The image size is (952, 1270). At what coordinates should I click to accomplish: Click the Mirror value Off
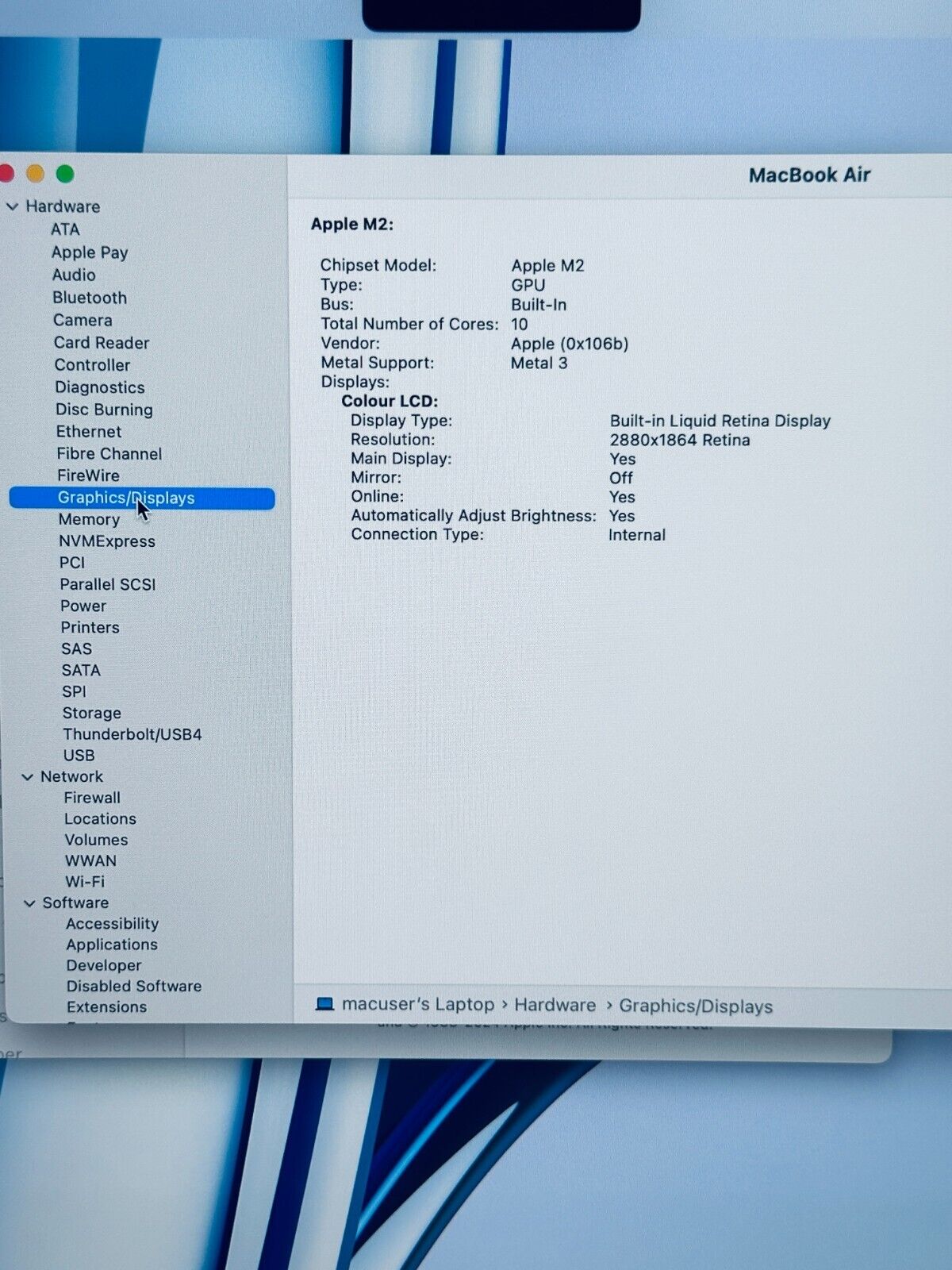tap(621, 478)
